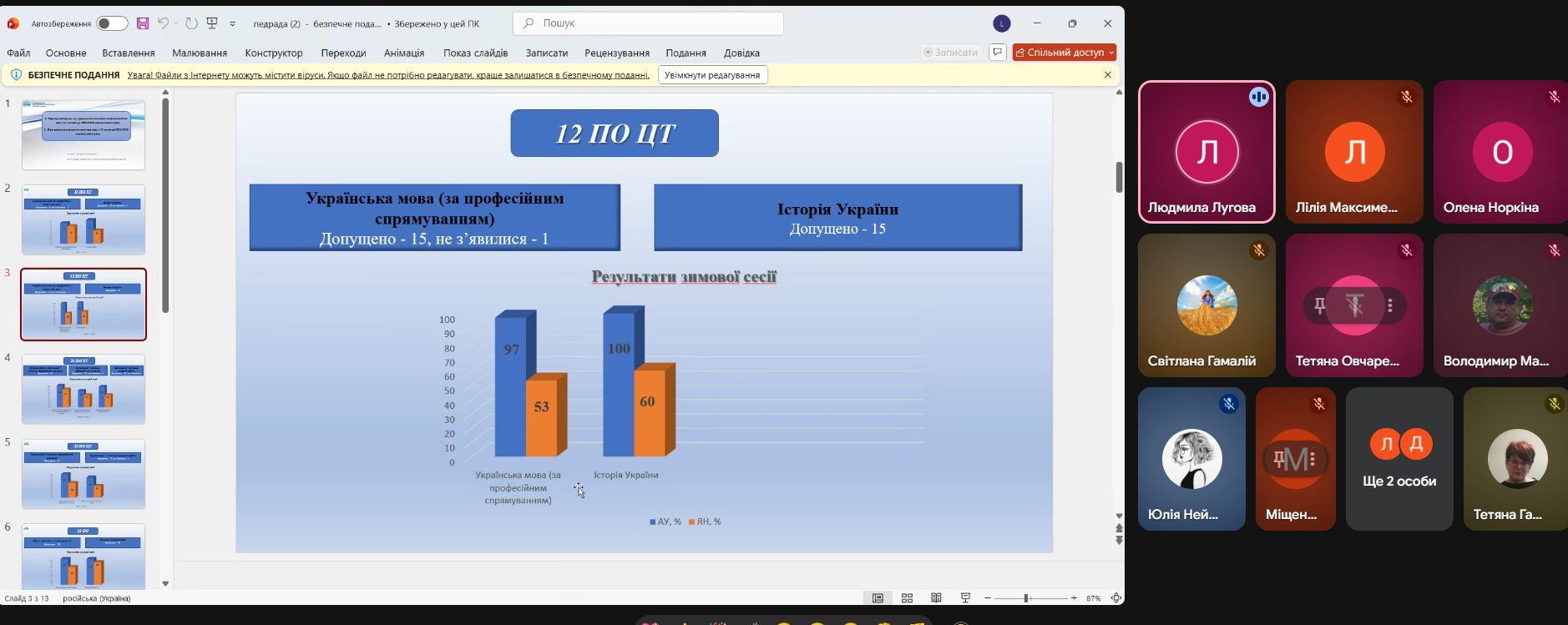Fit slide to current window
Image resolution: width=1568 pixels, height=625 pixels.
point(1115,598)
